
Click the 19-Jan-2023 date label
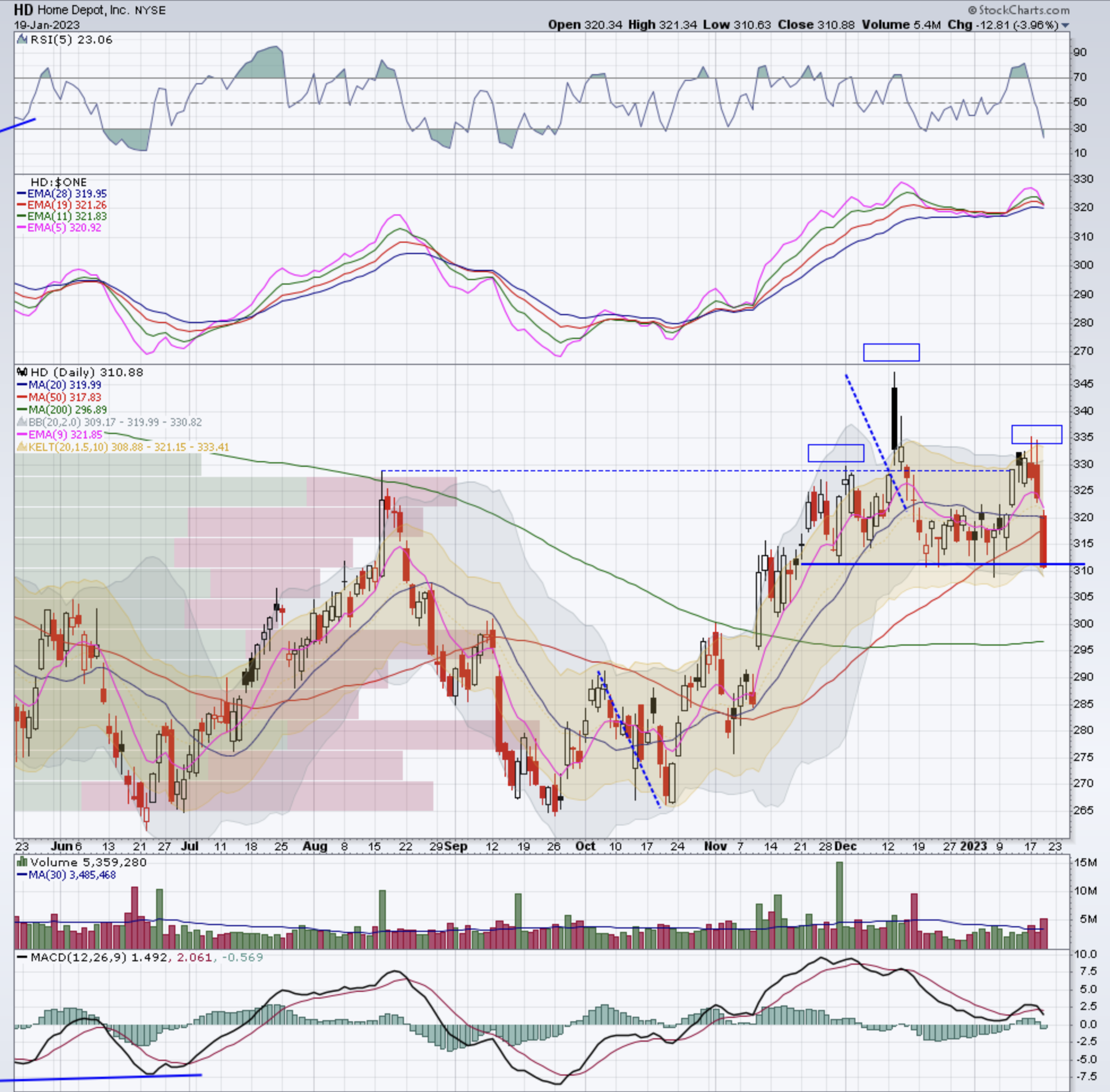click(x=47, y=25)
